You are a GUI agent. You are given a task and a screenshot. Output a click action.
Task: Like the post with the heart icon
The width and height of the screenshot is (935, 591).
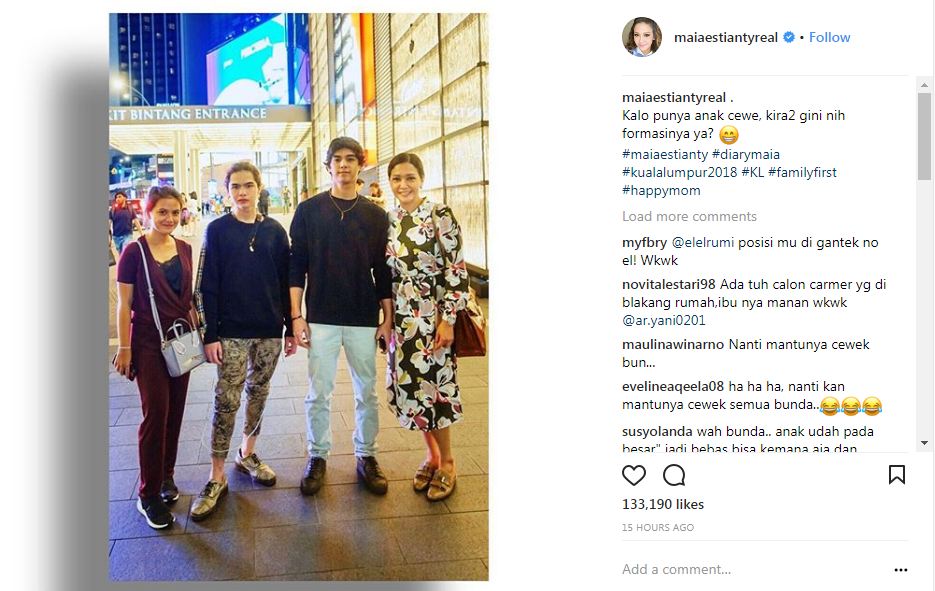click(x=634, y=475)
